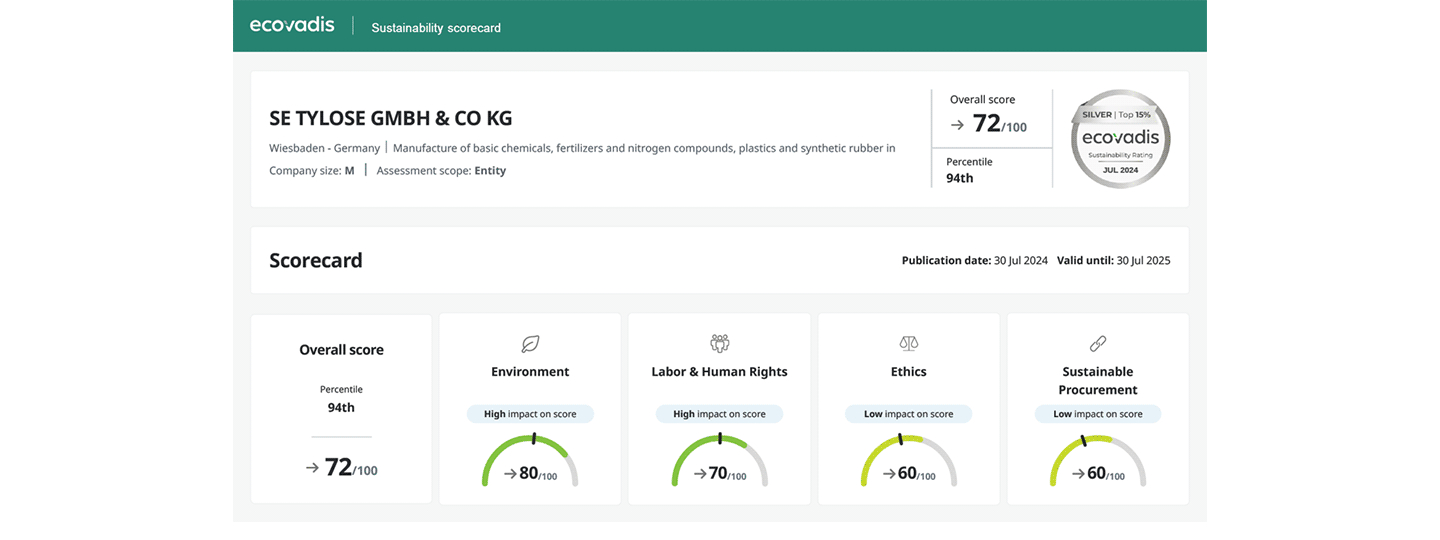Click the Environment leaf icon

tap(530, 344)
